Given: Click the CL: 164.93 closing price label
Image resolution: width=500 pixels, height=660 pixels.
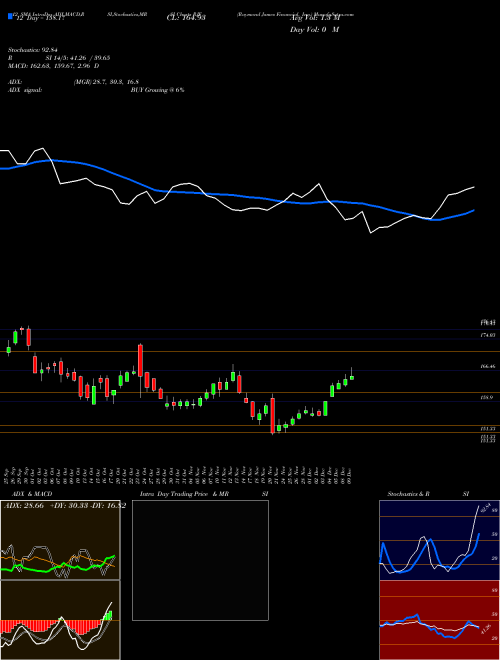Looking at the screenshot, I should (x=186, y=18).
